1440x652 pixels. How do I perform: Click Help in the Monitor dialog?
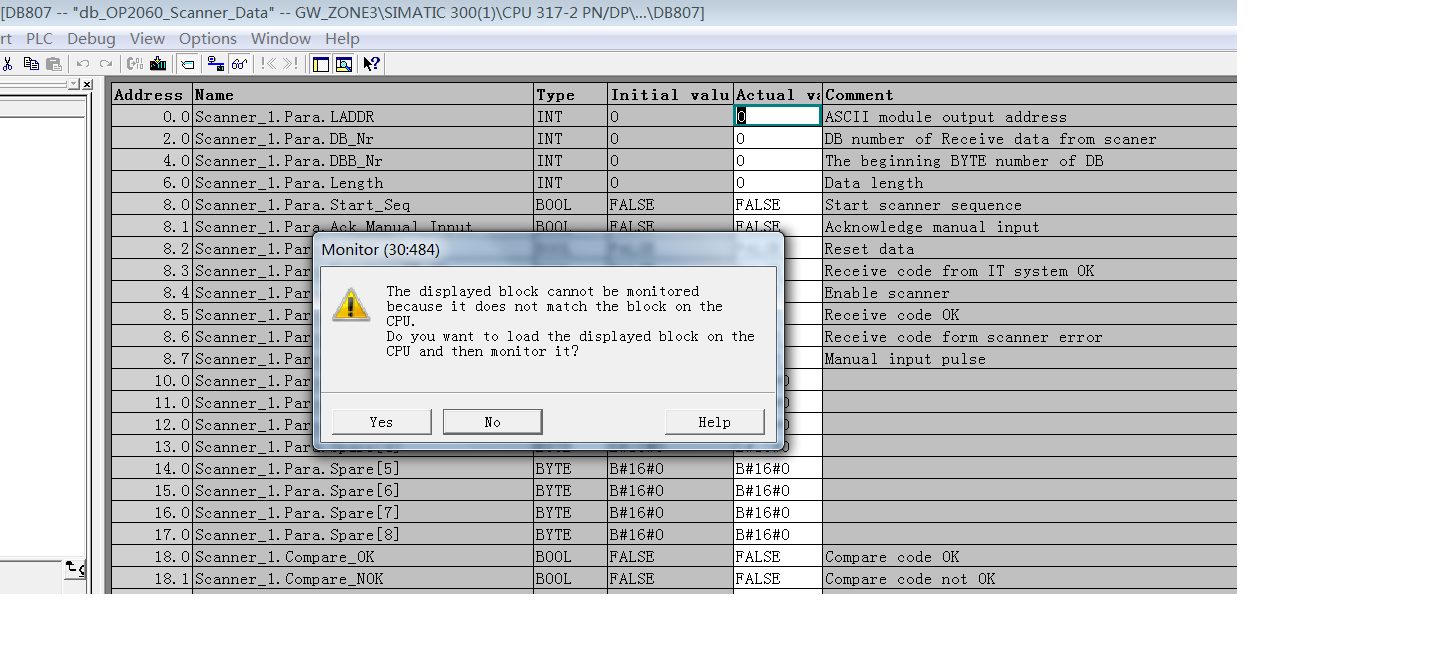714,422
